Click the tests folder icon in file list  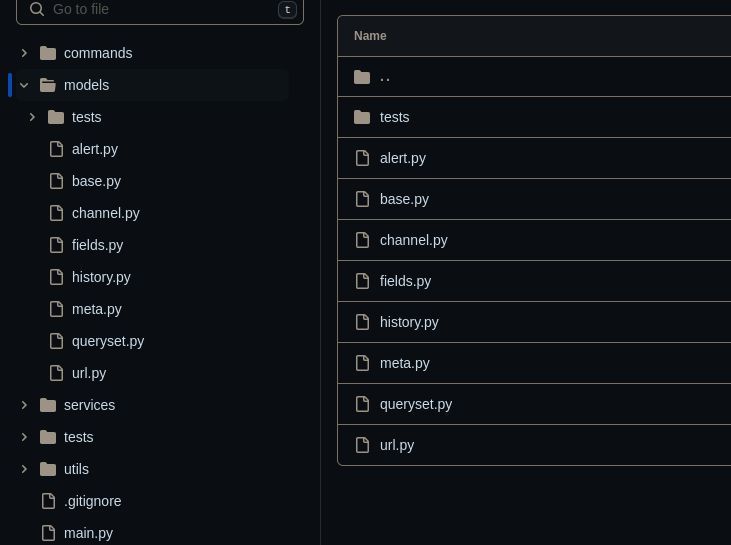point(362,117)
